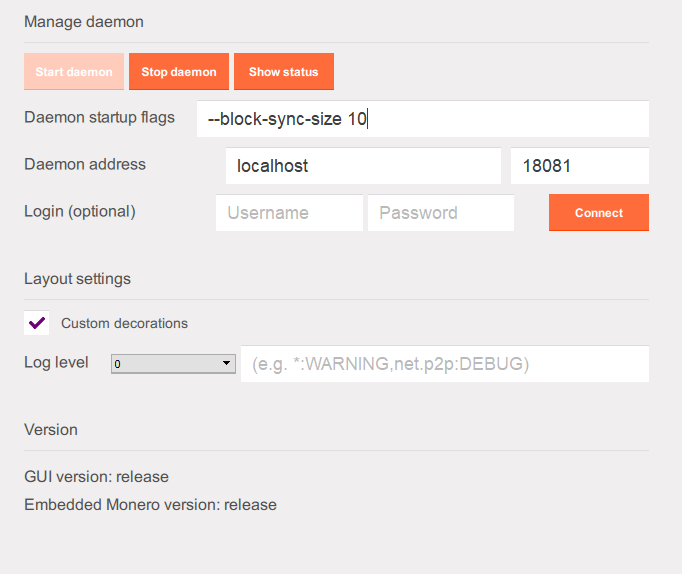Edit the localhost daemon address field
The width and height of the screenshot is (682, 574).
pyautogui.click(x=363, y=166)
